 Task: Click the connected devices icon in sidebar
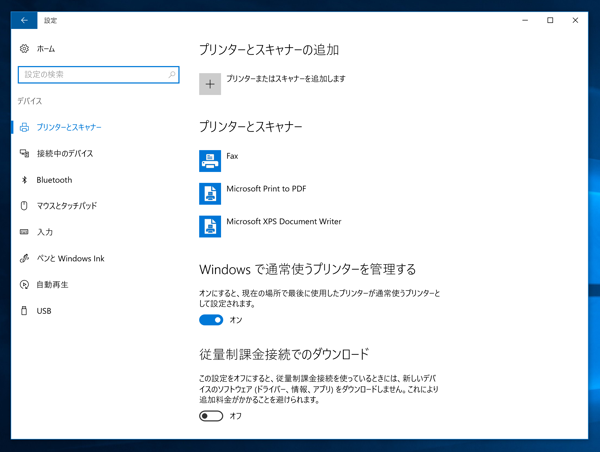pos(24,153)
